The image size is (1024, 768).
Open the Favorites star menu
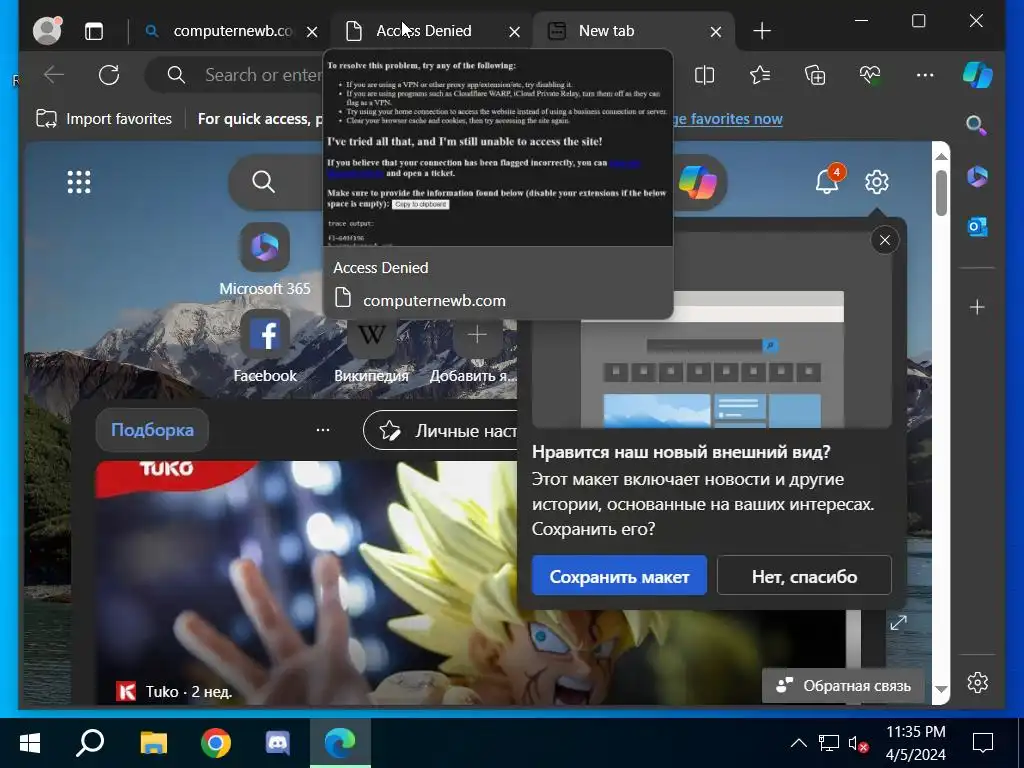click(x=760, y=75)
